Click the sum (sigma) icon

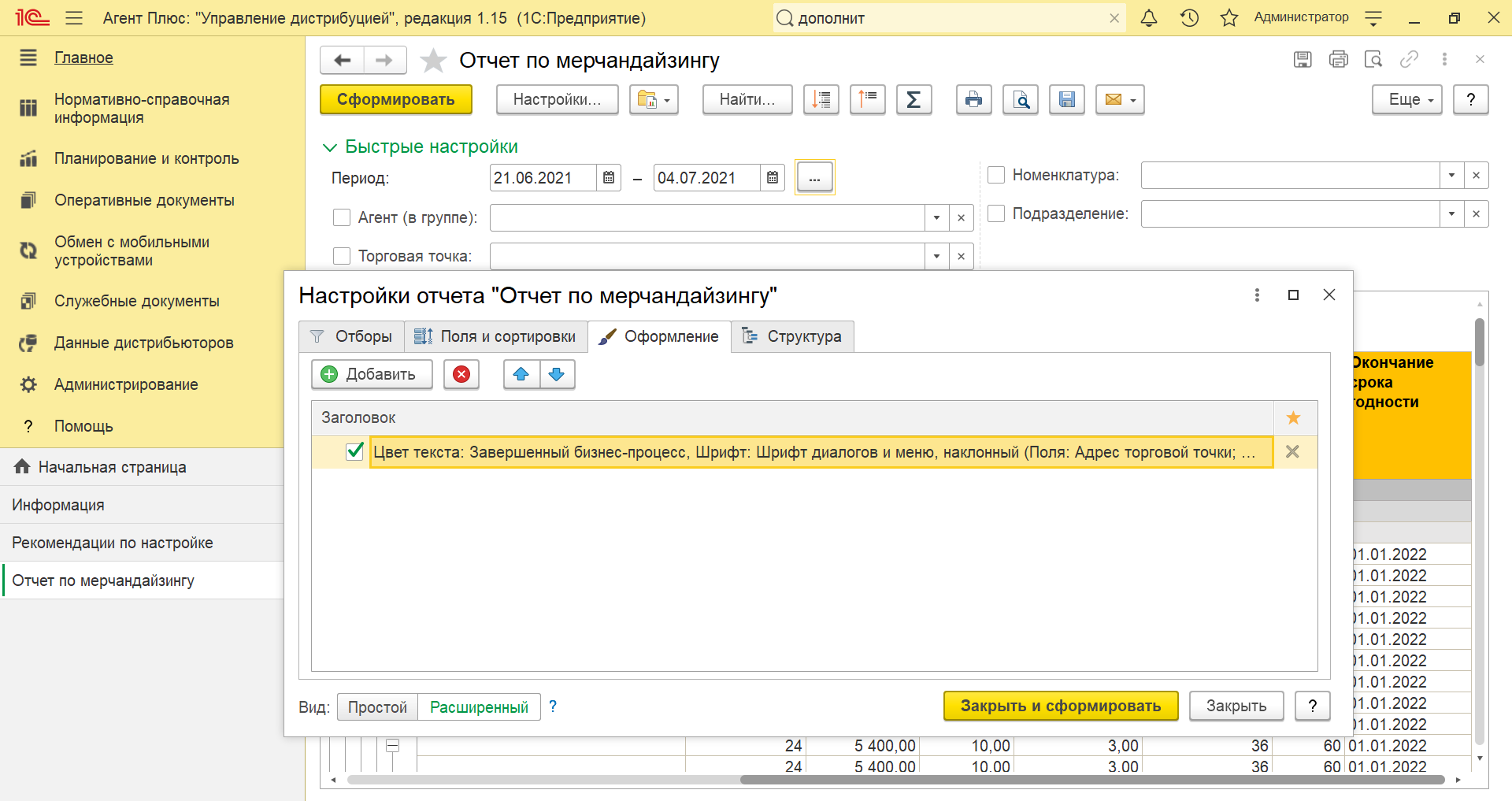913,99
